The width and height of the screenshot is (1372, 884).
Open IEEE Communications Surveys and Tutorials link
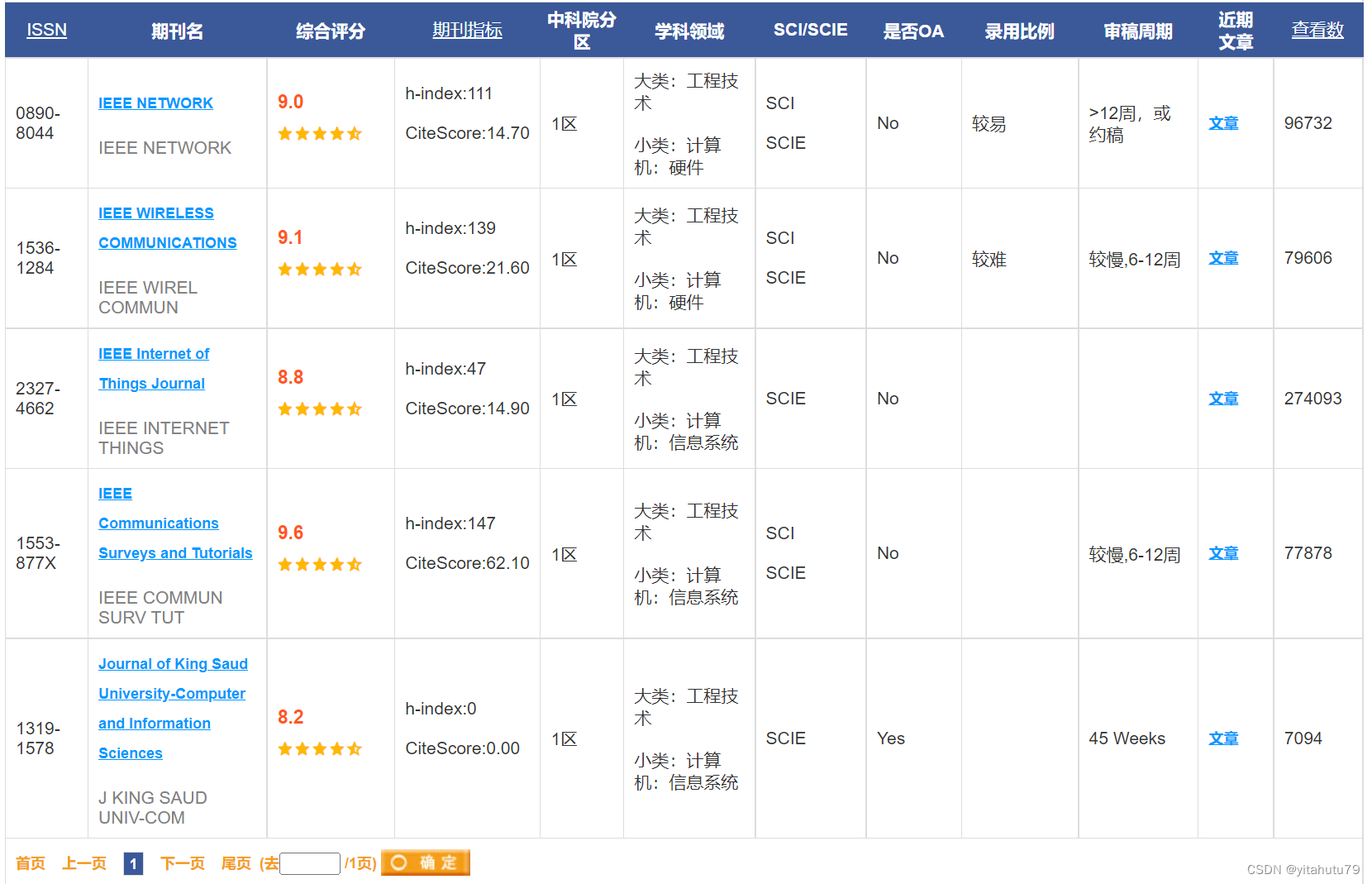point(175,523)
